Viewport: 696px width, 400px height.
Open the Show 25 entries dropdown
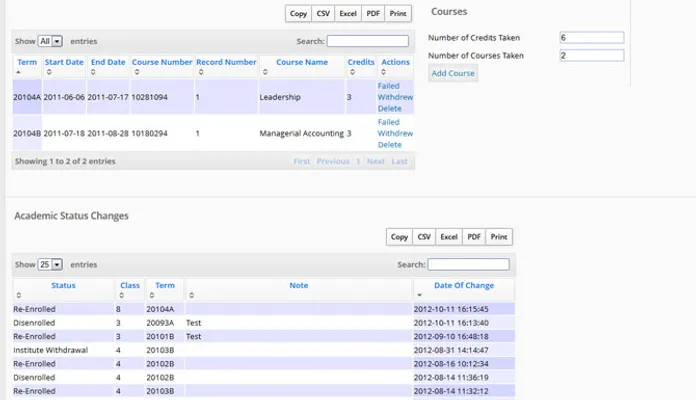tap(50, 264)
